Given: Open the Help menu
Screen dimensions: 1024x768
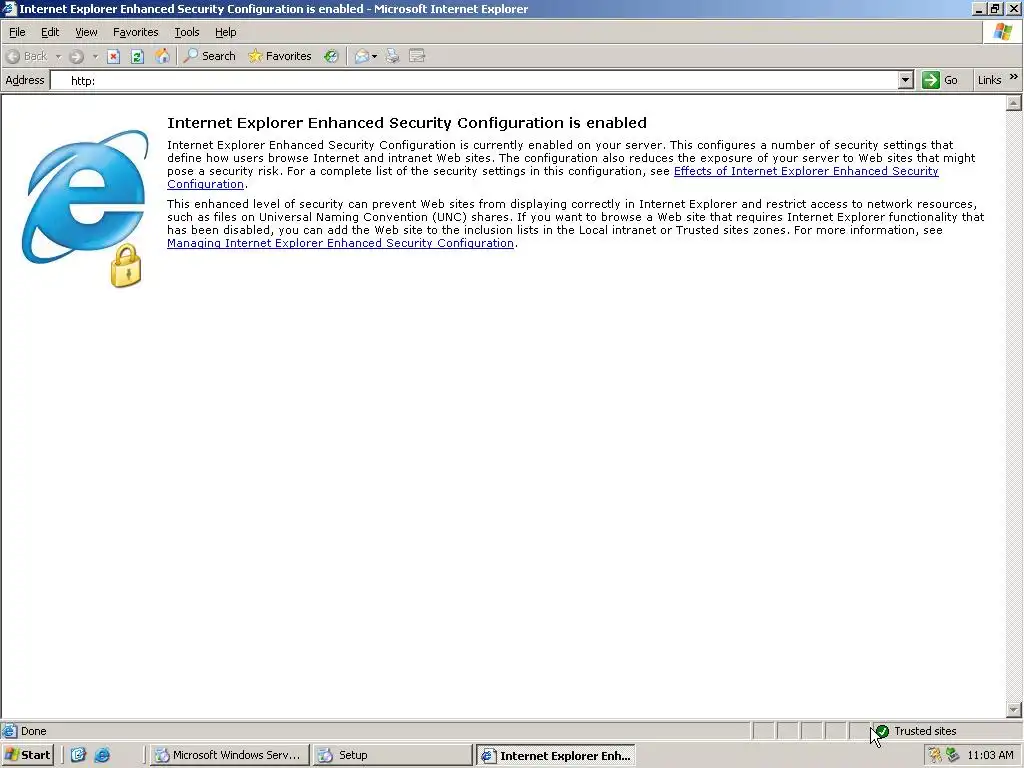Looking at the screenshot, I should [225, 32].
